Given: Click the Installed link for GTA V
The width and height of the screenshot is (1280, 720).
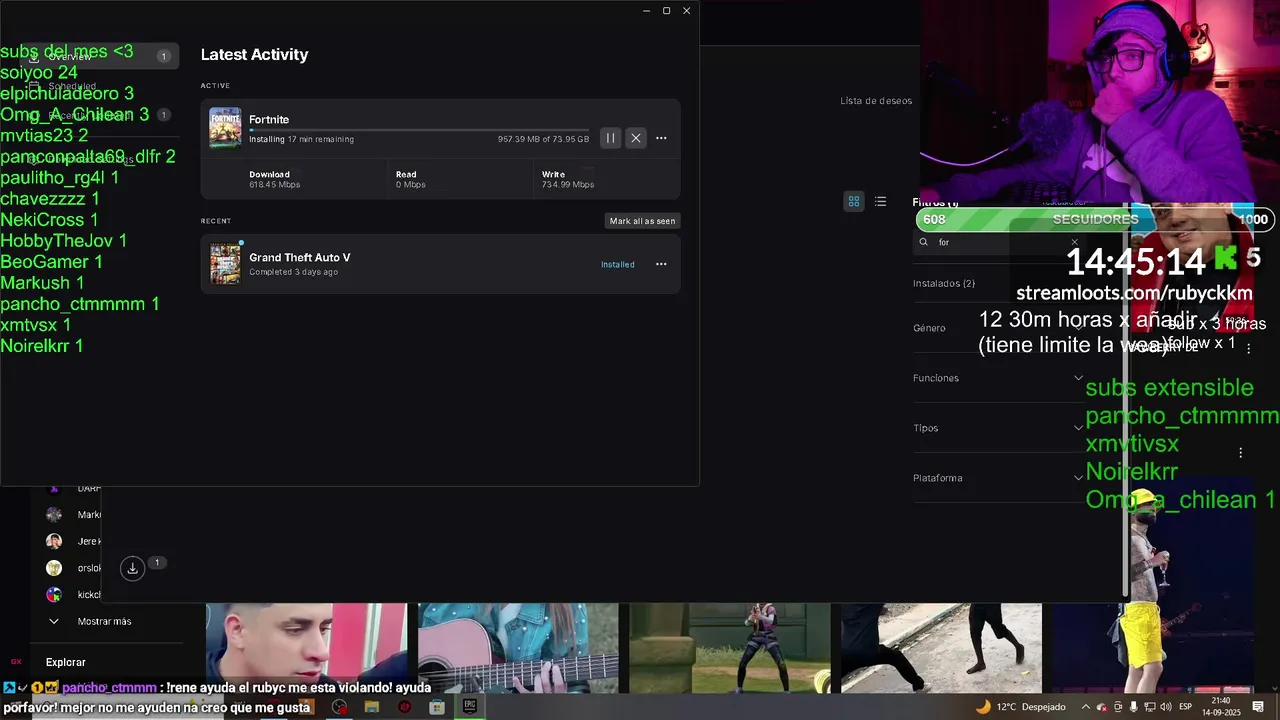Looking at the screenshot, I should [x=618, y=264].
